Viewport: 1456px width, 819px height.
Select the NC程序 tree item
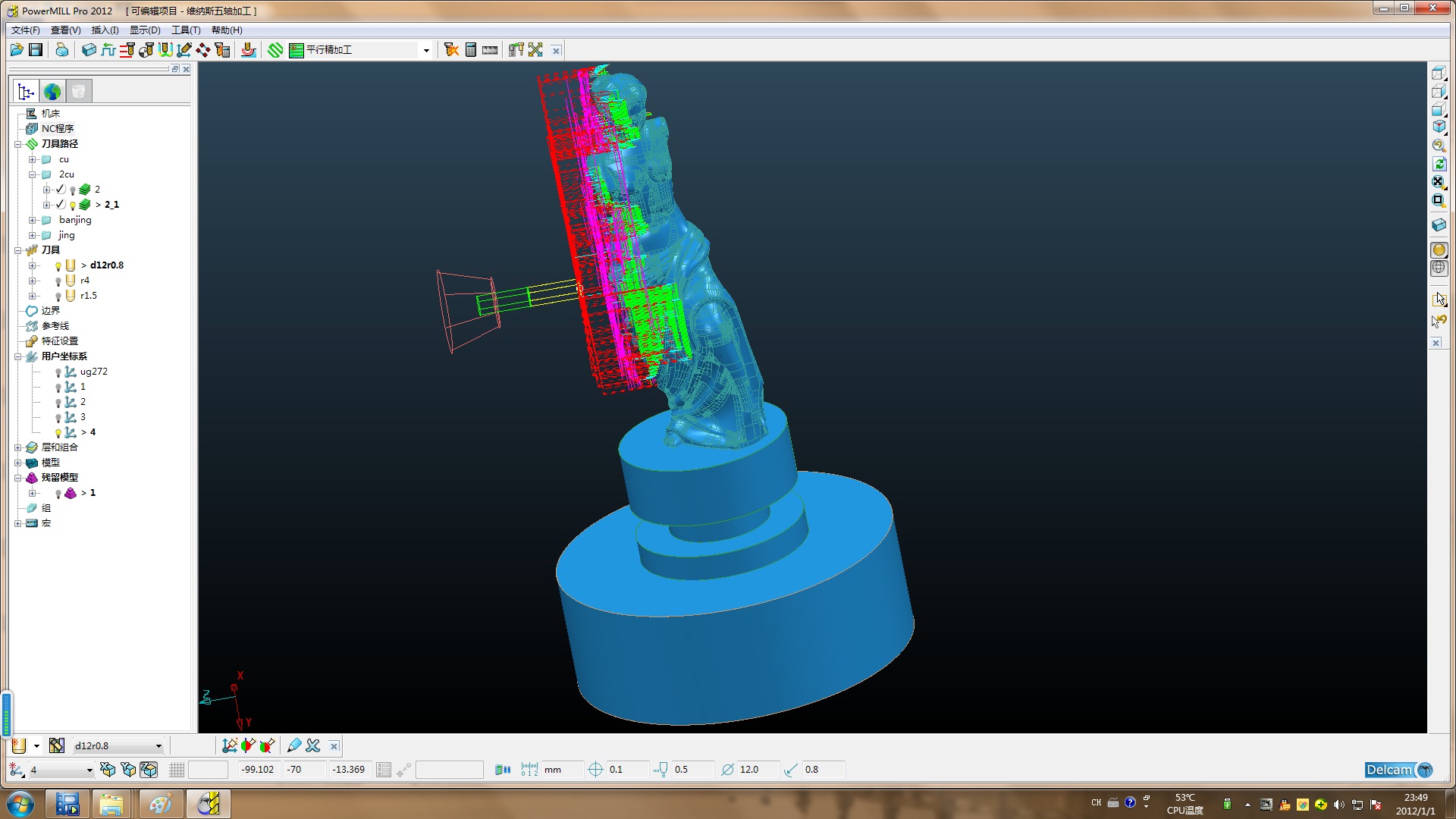(58, 129)
